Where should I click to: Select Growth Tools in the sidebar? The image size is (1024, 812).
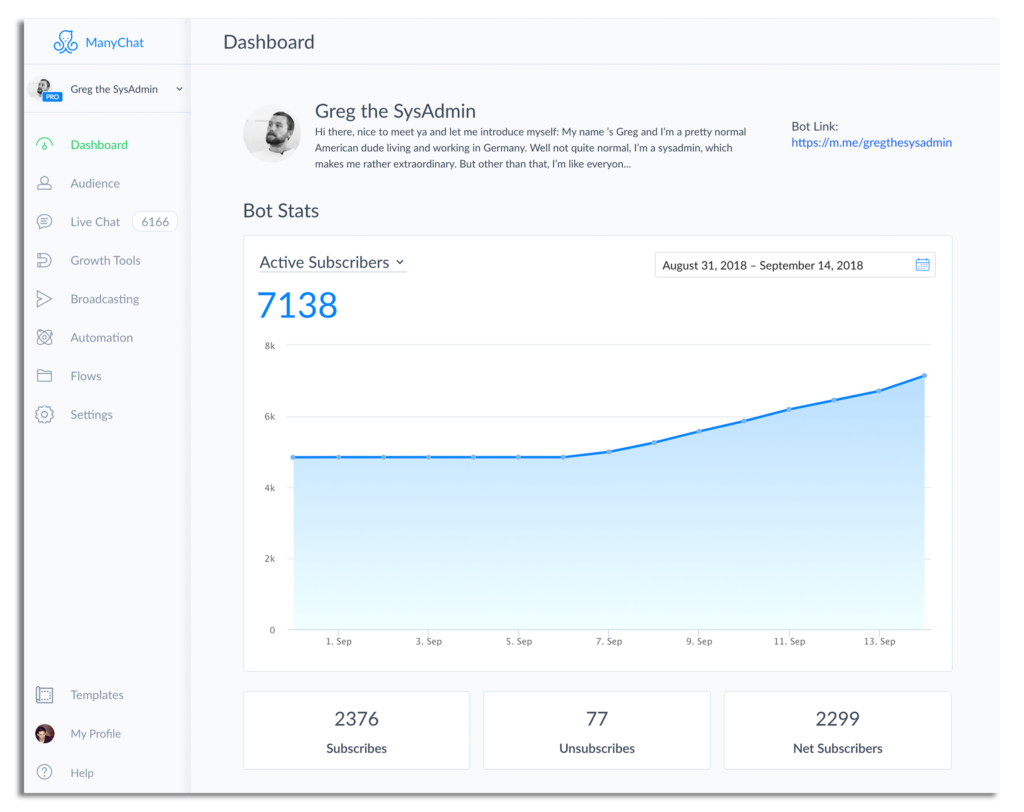[106, 260]
